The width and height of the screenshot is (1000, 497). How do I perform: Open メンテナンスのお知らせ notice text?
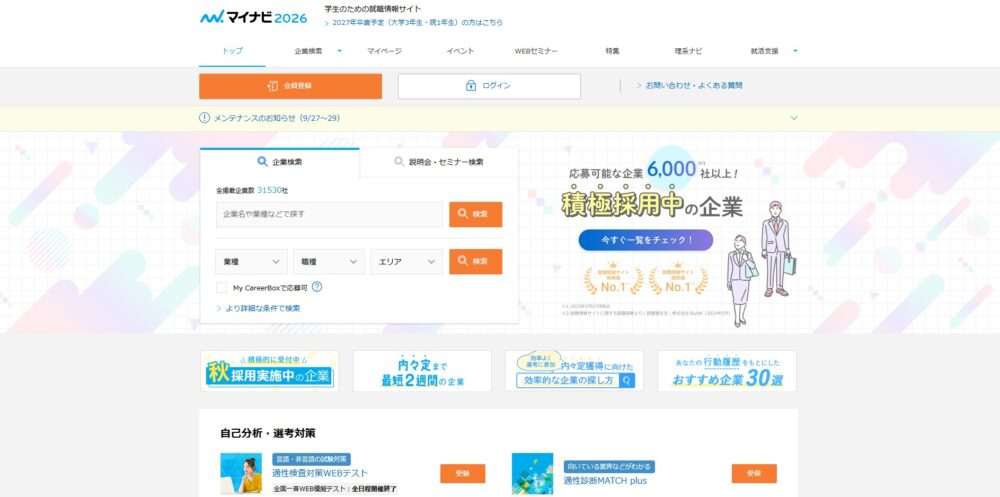[276, 118]
